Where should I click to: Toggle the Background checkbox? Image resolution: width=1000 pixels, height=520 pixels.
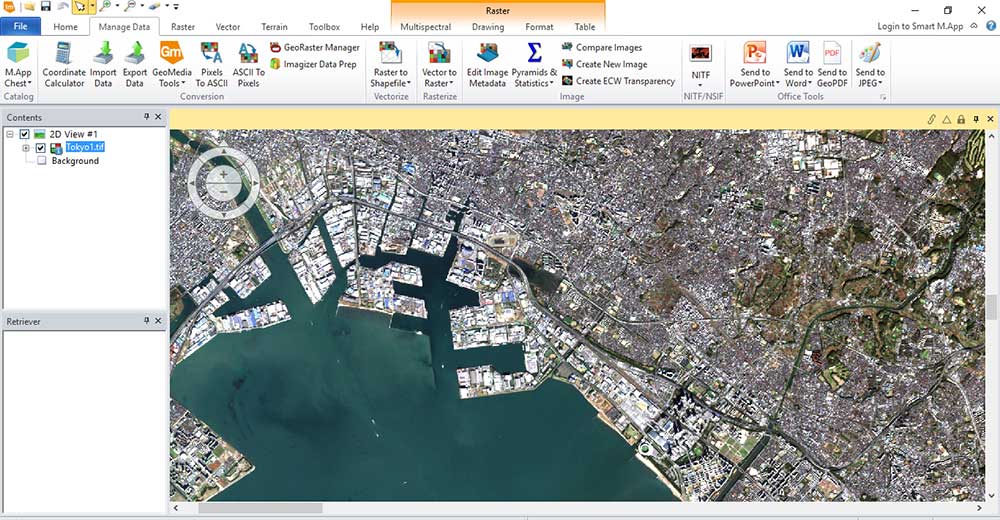pyautogui.click(x=41, y=161)
